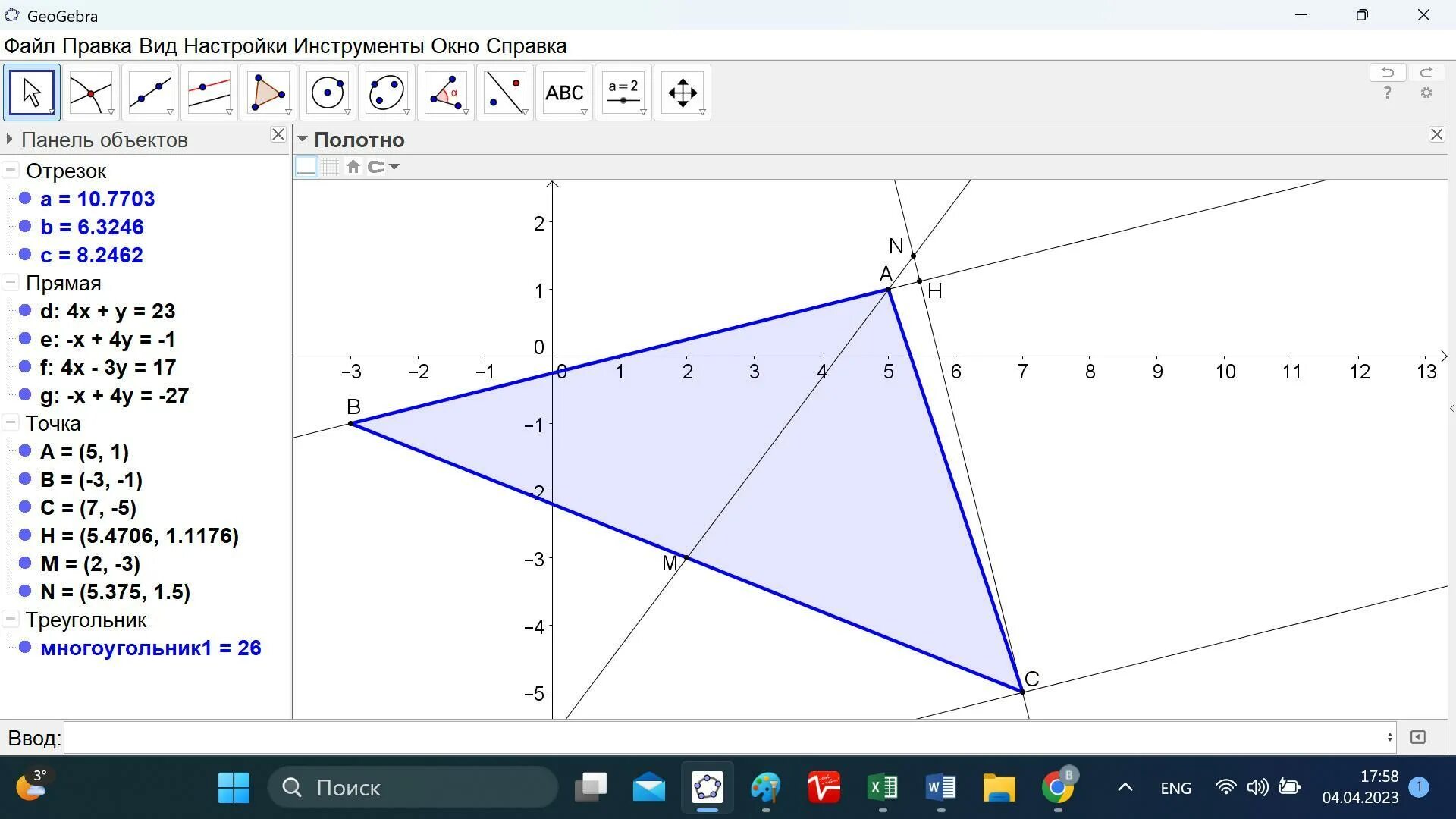Toggle visibility of point H
This screenshot has height=819, width=1456.
[x=25, y=535]
